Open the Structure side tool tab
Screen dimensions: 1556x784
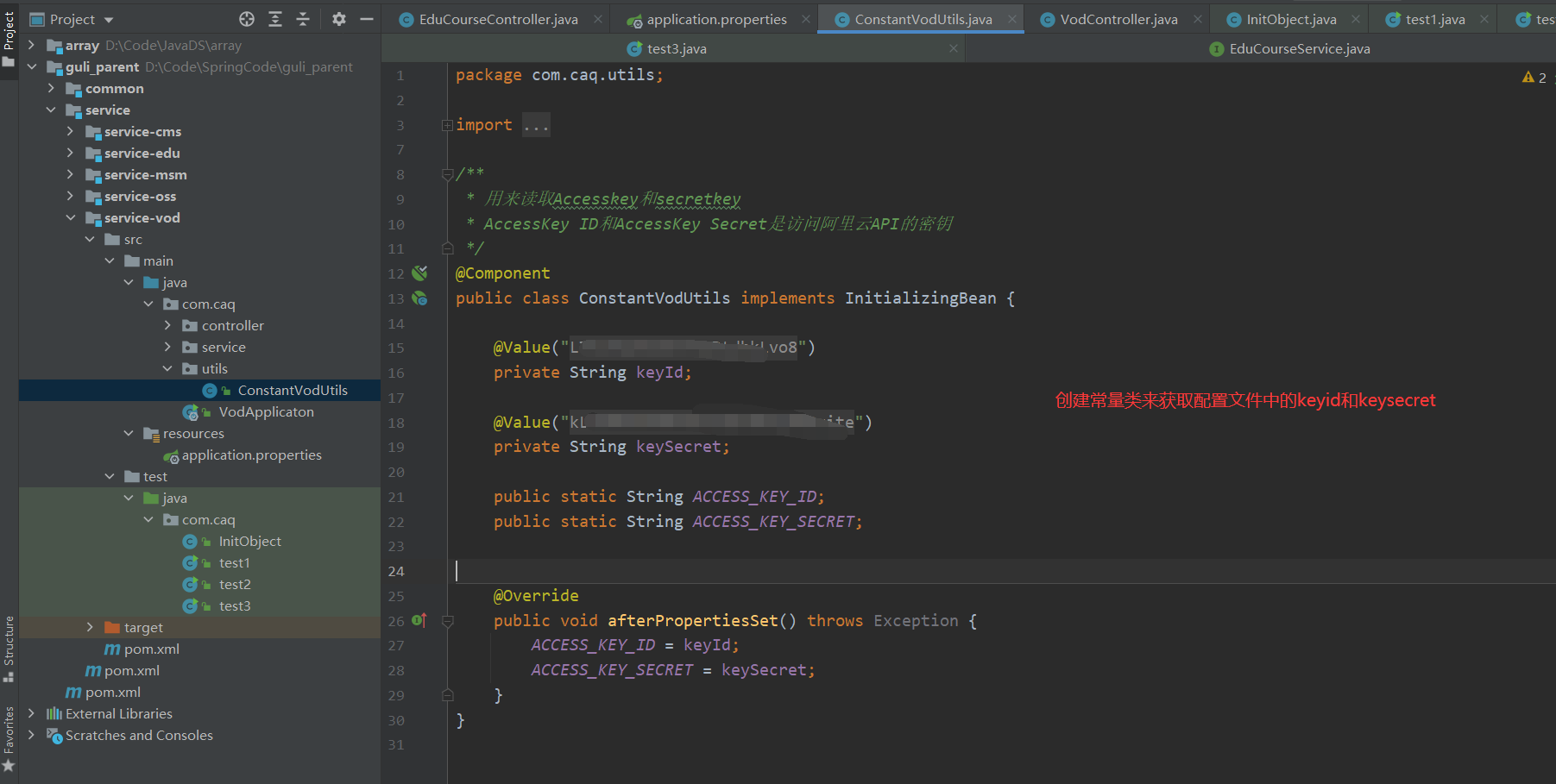click(9, 649)
